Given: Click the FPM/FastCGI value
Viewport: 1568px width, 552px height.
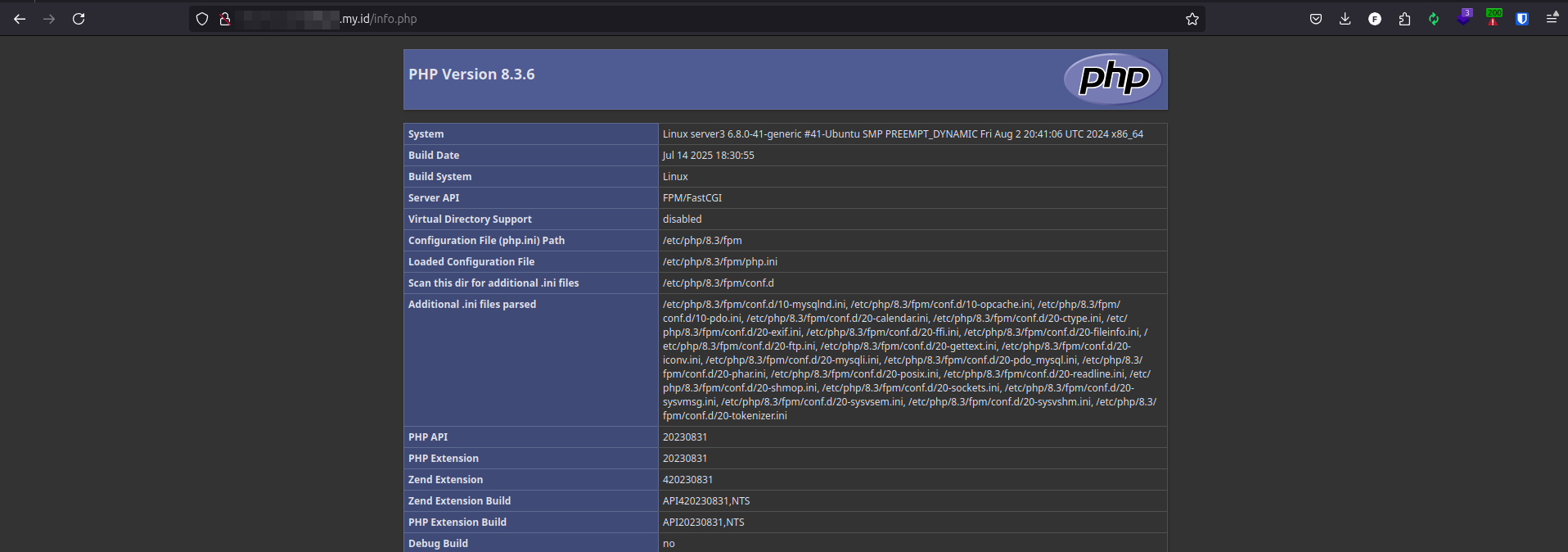Looking at the screenshot, I should [x=692, y=198].
